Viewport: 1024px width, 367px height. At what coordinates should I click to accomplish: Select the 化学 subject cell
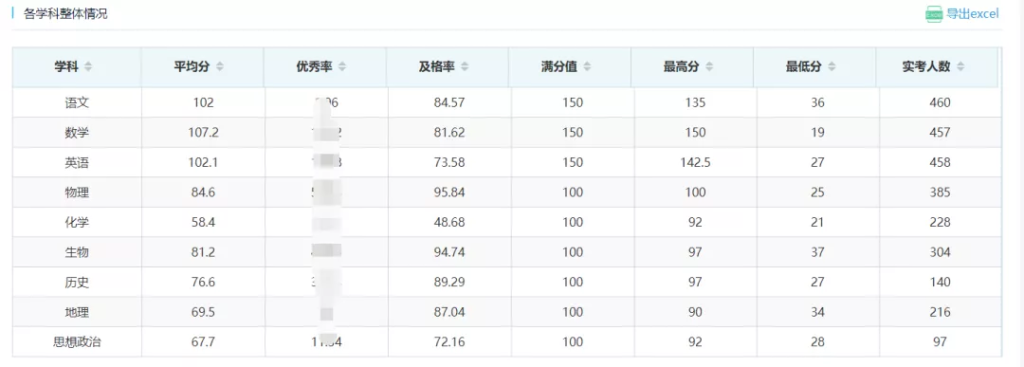77,223
